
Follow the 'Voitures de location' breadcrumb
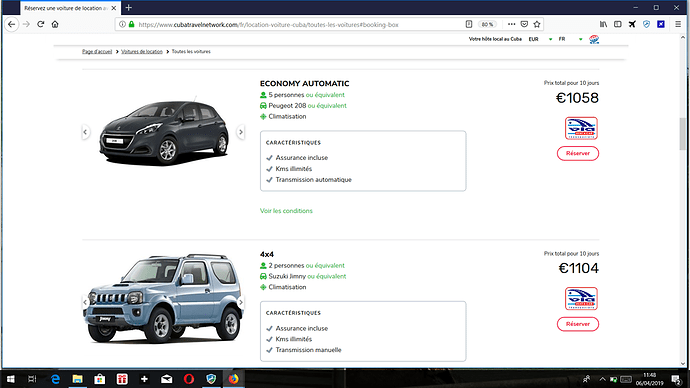point(142,51)
